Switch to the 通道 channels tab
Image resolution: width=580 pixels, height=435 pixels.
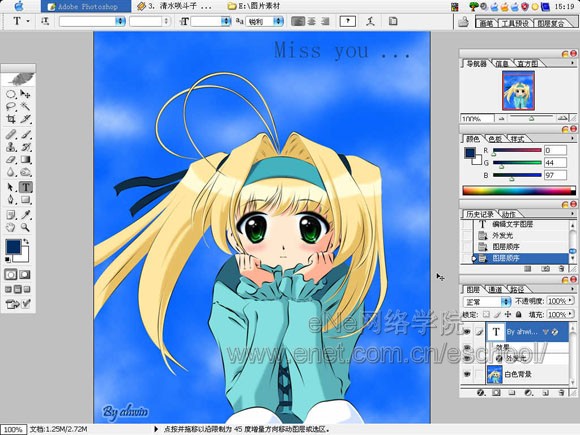point(495,289)
